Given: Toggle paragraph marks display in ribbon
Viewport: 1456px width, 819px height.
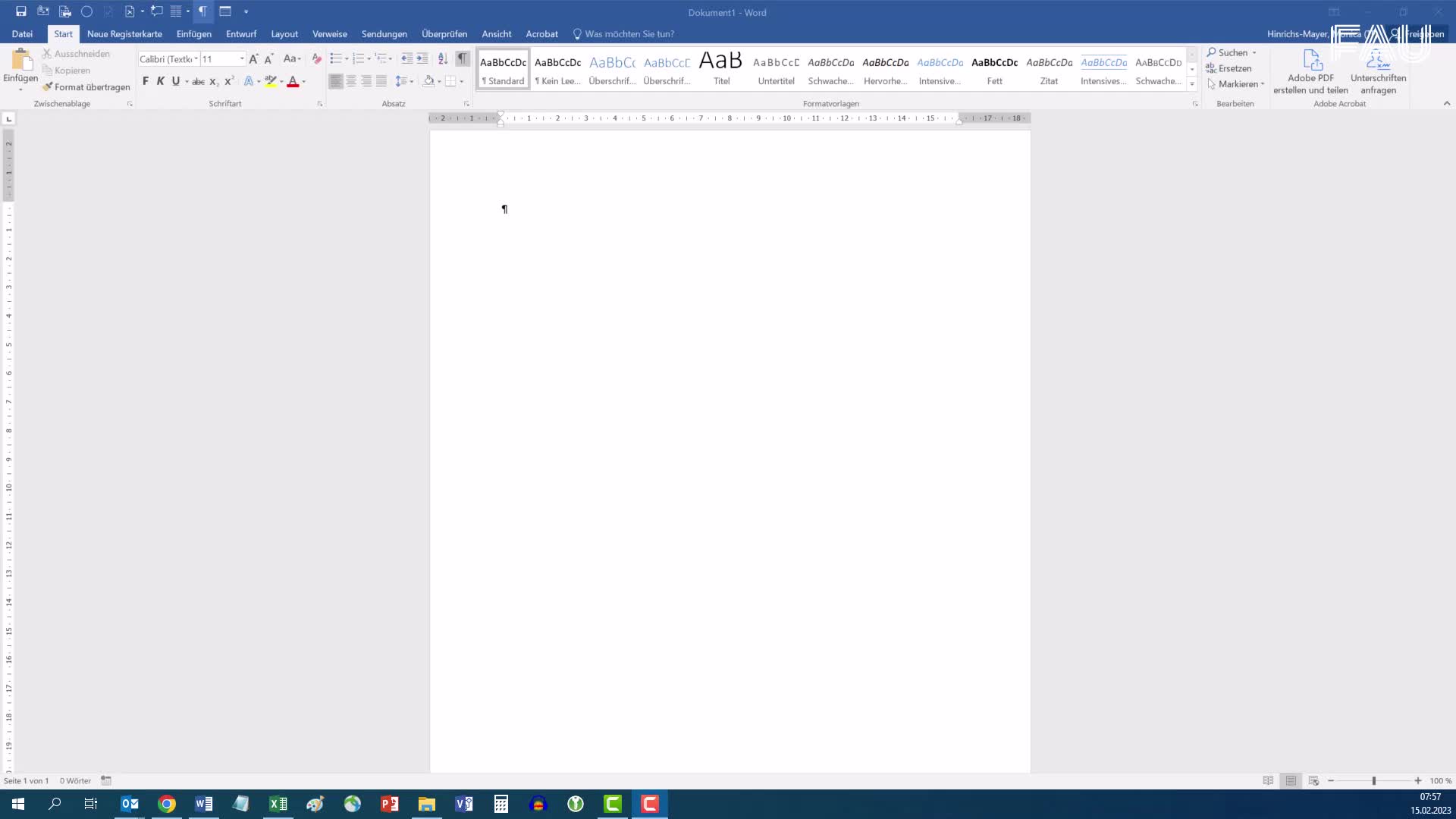Looking at the screenshot, I should 463,58.
